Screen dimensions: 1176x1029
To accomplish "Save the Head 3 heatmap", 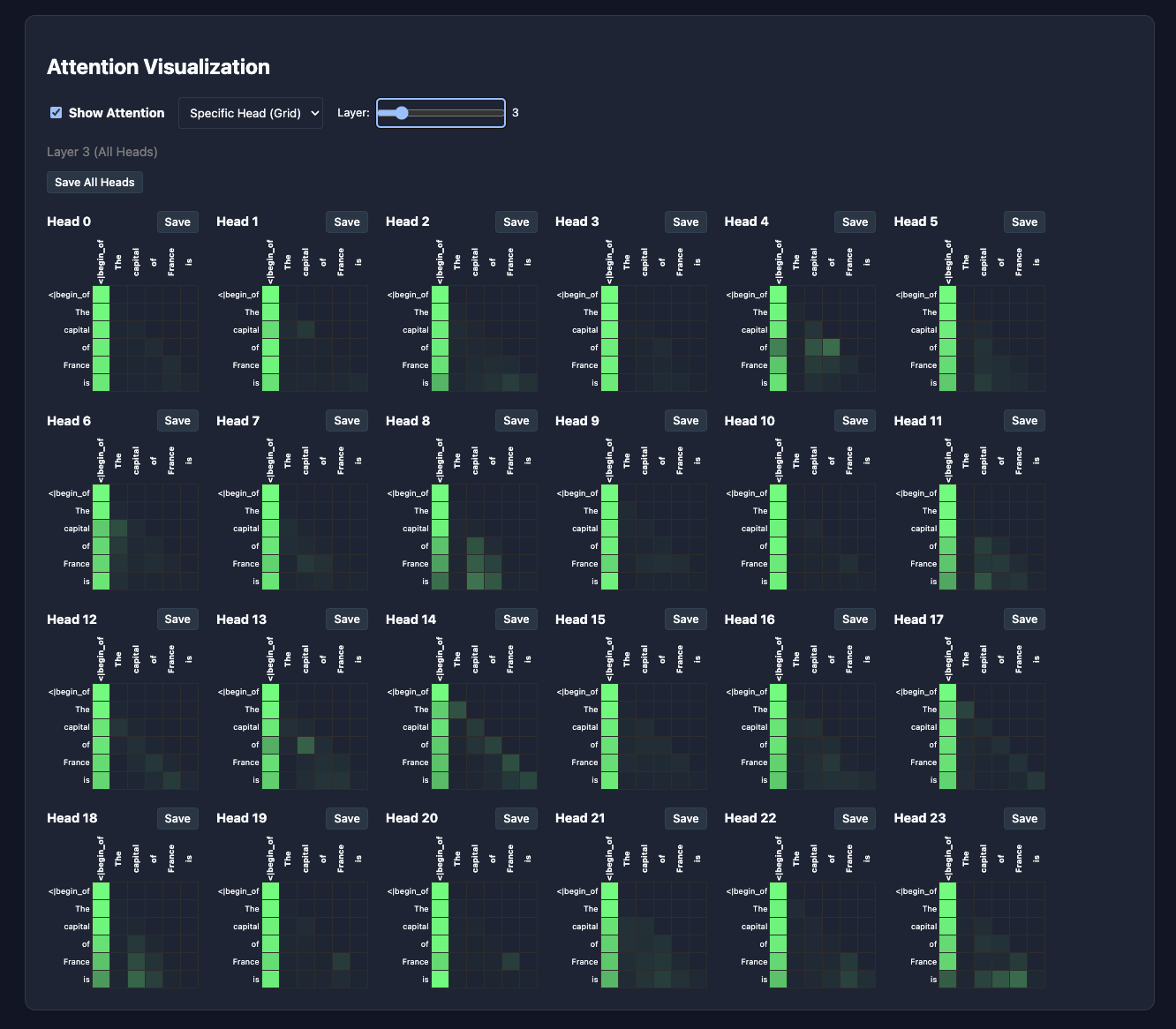I will point(686,222).
